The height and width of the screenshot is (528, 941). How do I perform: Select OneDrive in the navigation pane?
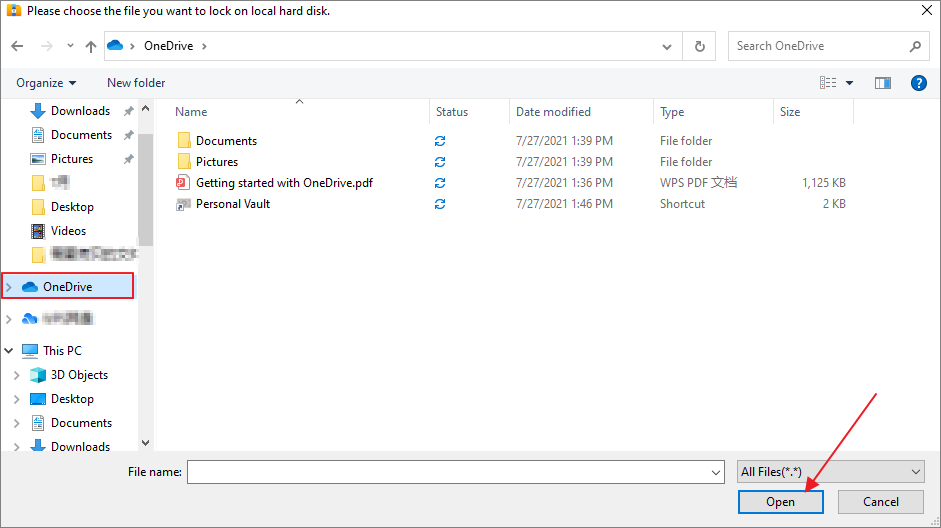pyautogui.click(x=68, y=286)
